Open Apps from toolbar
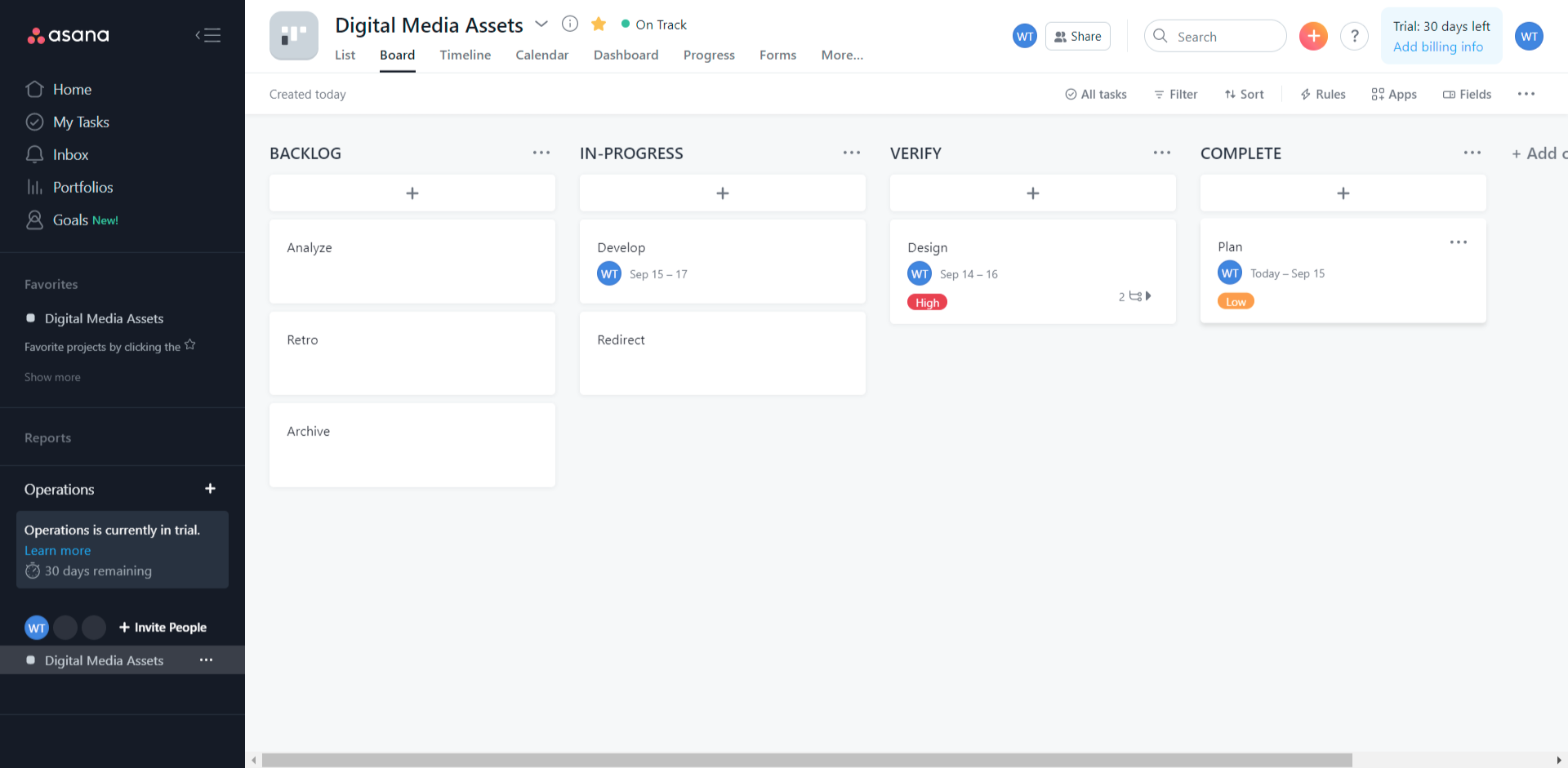Screen dimensions: 1568x768 click(1394, 94)
